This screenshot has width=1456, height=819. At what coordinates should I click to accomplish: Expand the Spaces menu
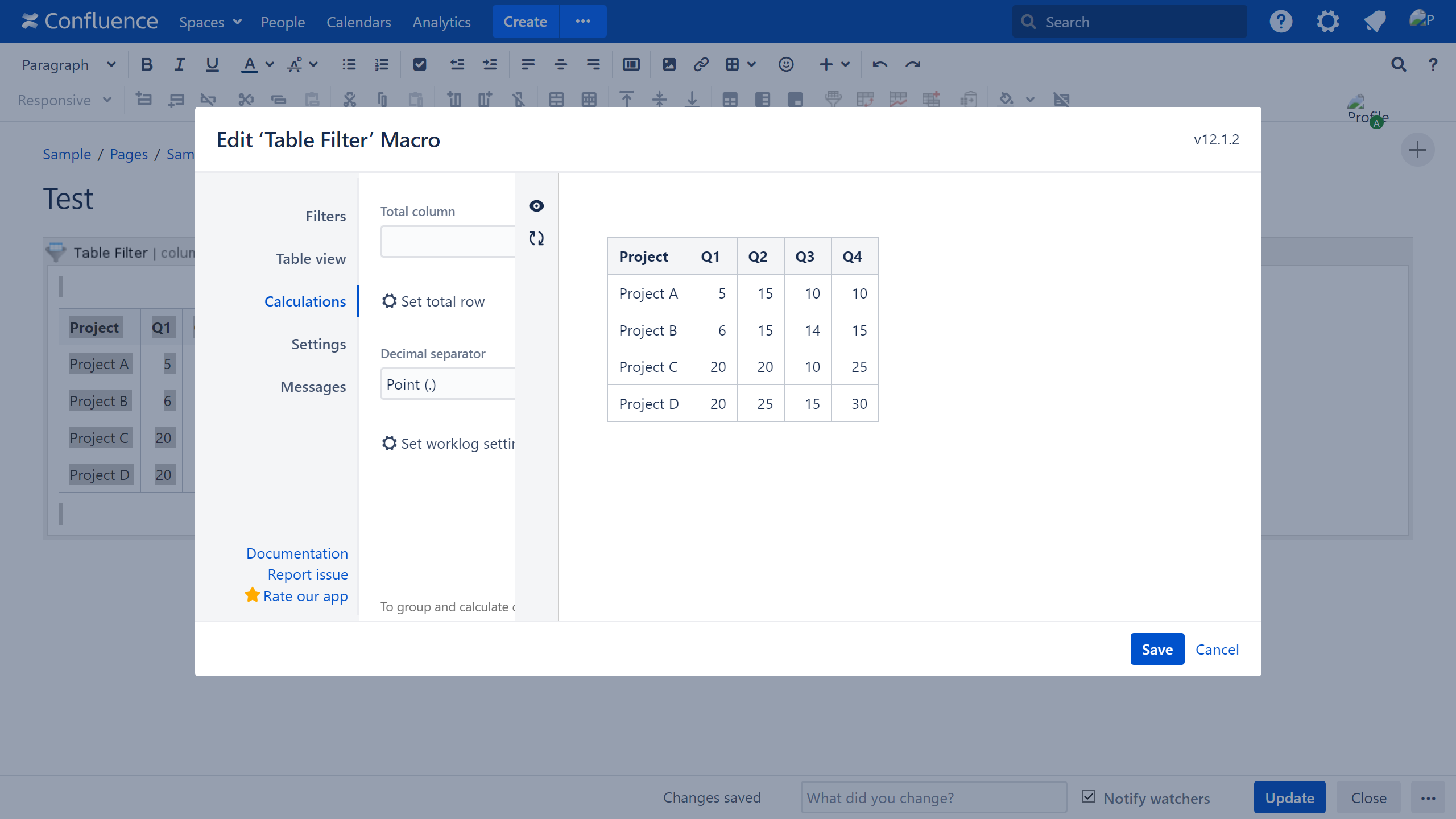click(210, 22)
